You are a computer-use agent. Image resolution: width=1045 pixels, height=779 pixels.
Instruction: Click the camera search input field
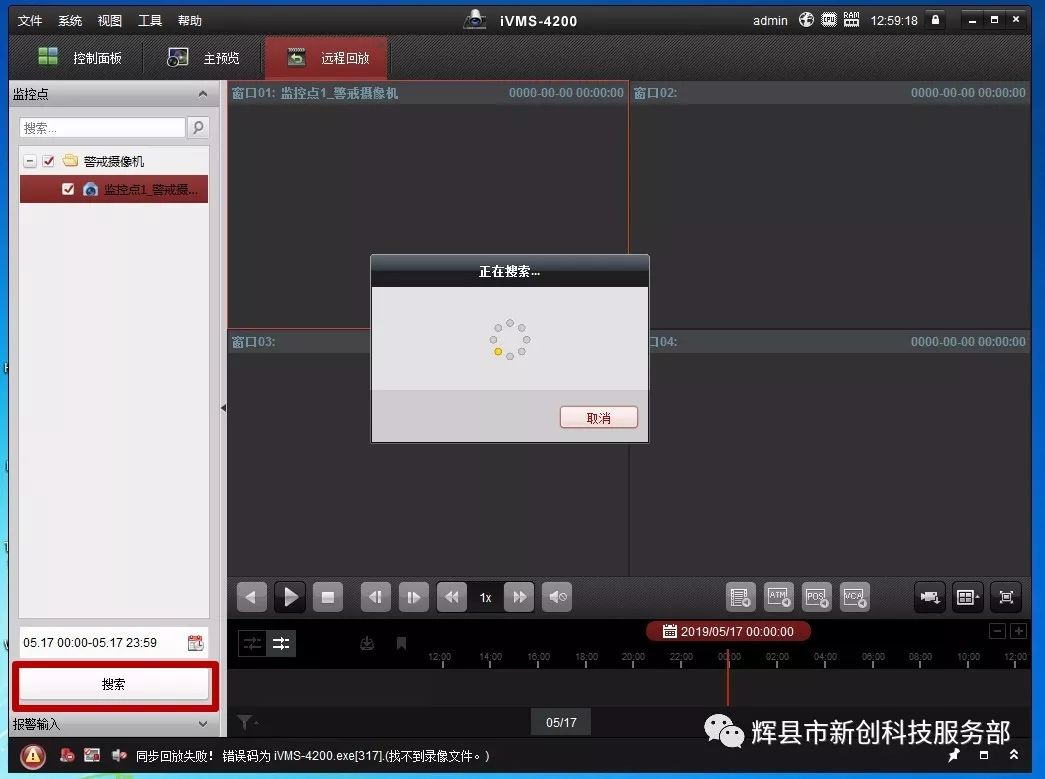103,128
